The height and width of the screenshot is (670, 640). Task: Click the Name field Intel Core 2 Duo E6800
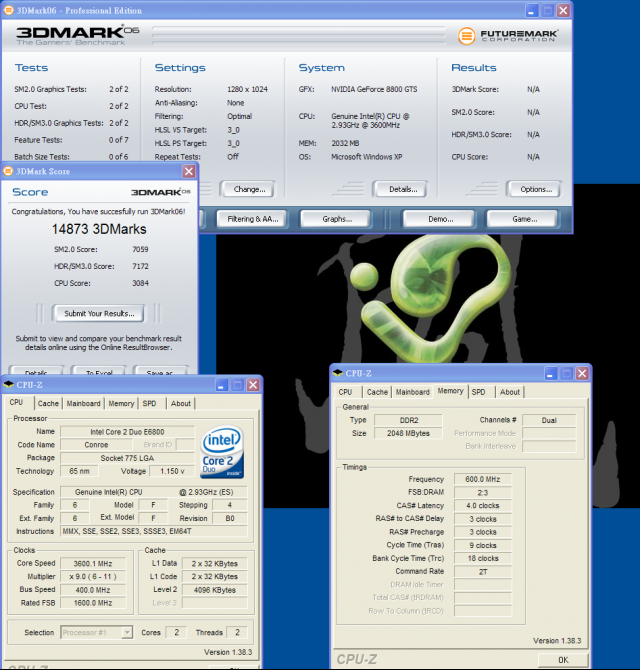click(x=127, y=432)
